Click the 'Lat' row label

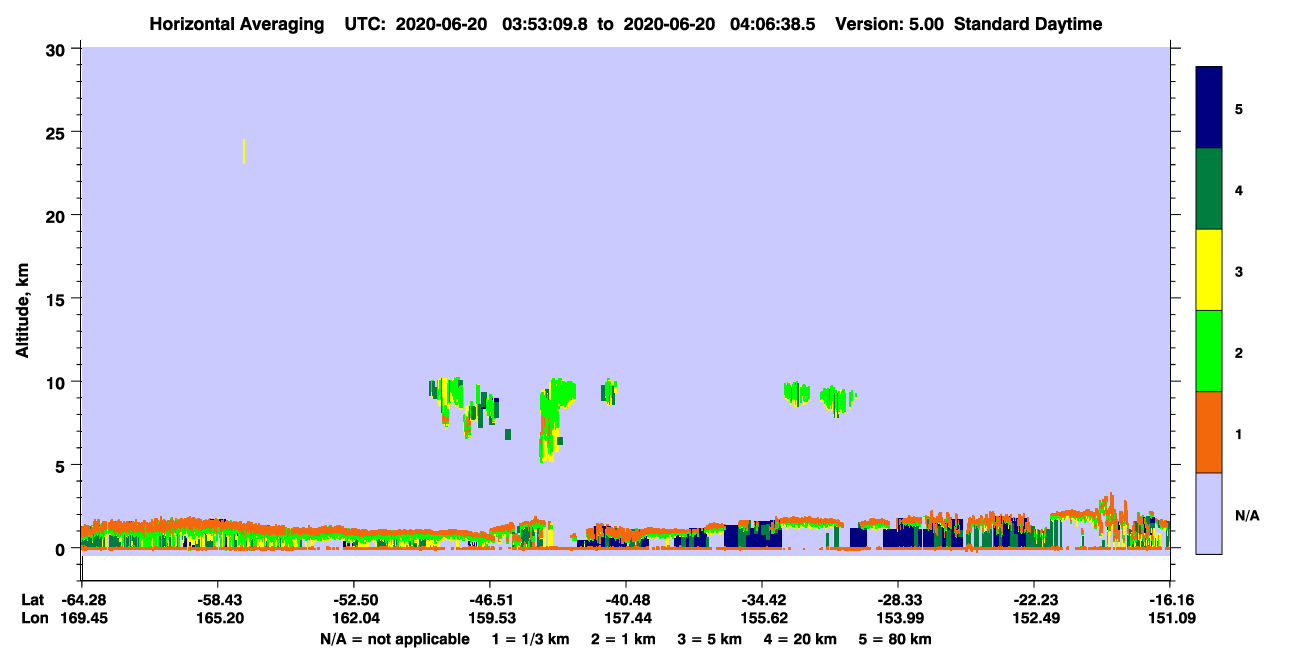point(32,600)
